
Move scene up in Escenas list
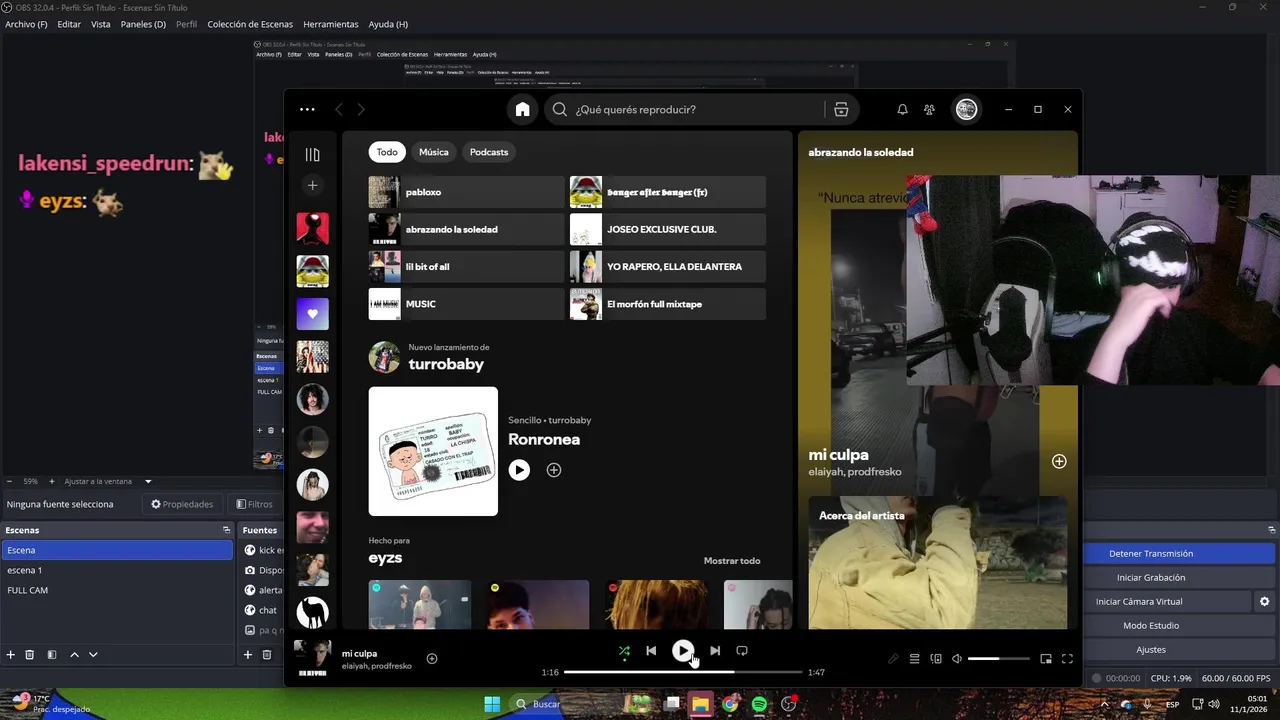(74, 655)
